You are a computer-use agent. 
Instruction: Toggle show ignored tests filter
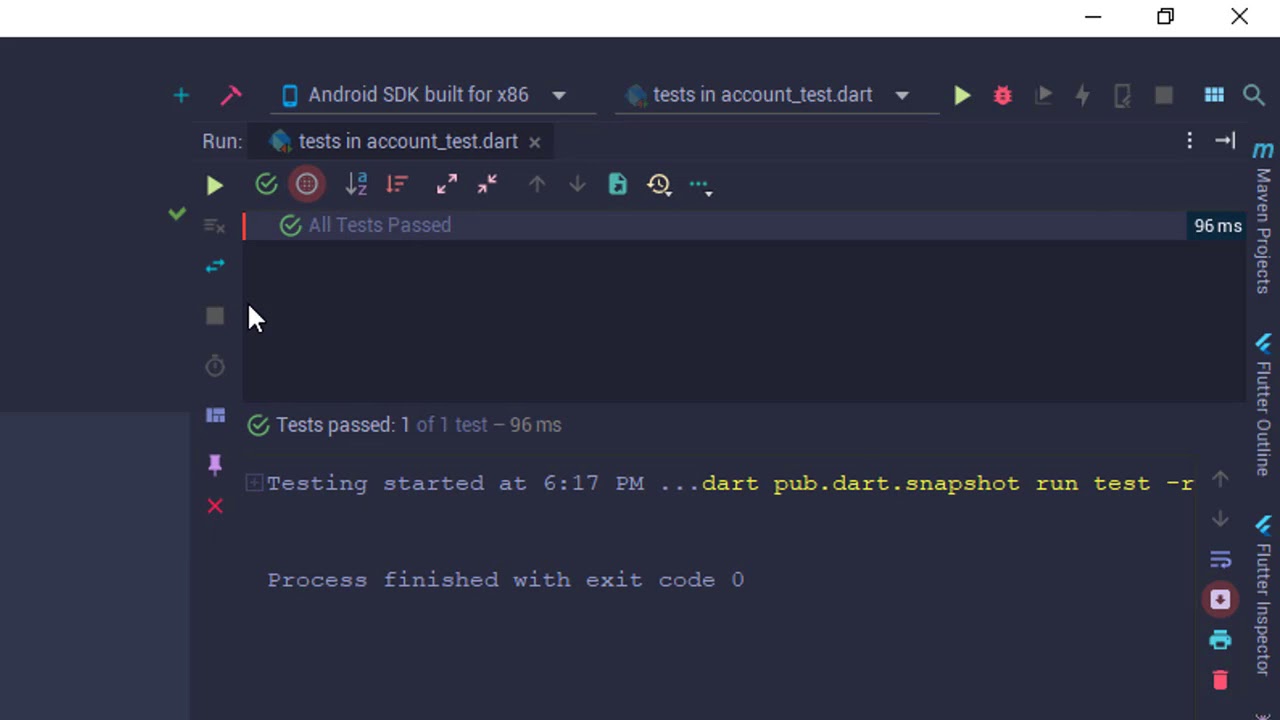coord(307,184)
